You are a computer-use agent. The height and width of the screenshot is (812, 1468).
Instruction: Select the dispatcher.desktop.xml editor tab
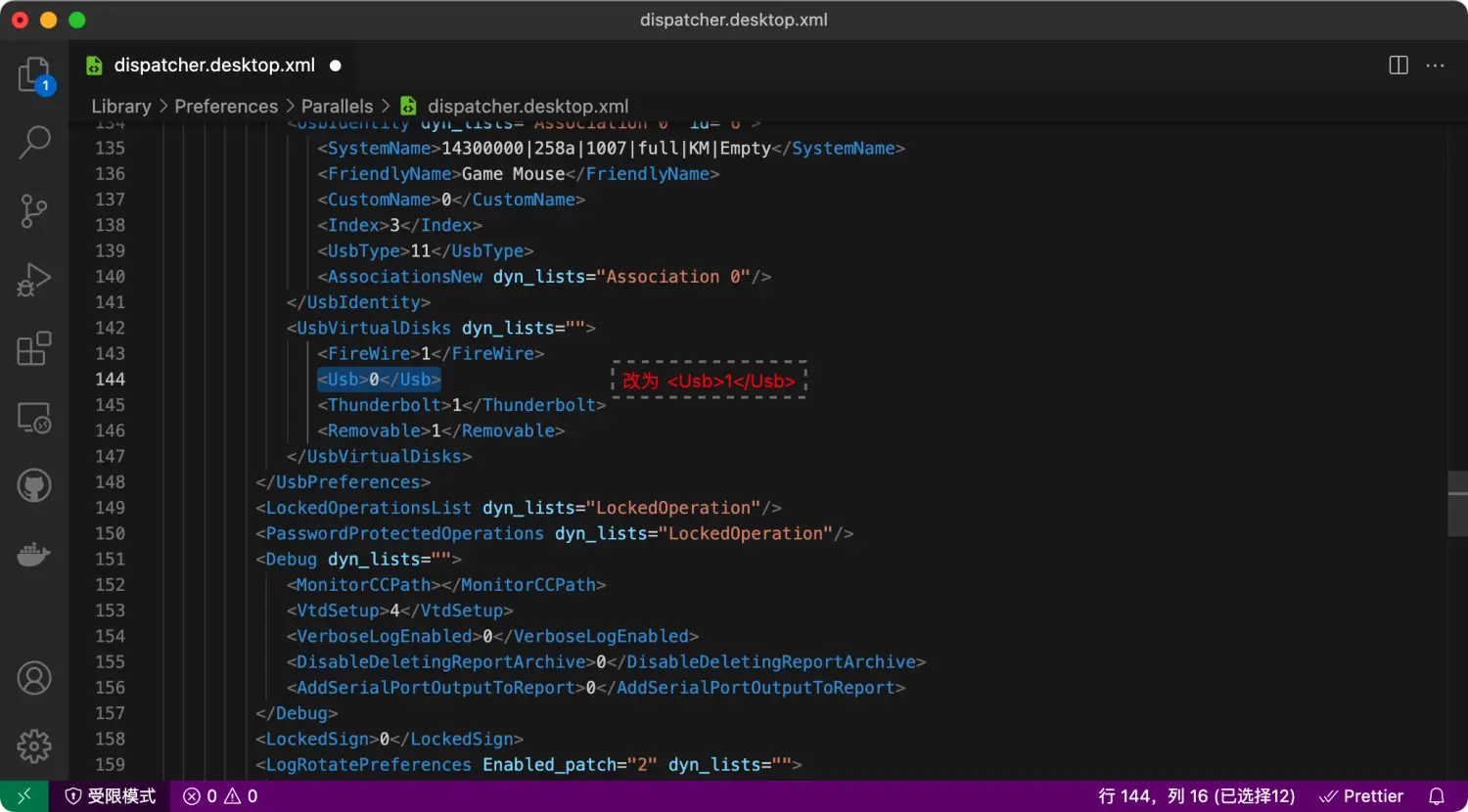(x=214, y=66)
